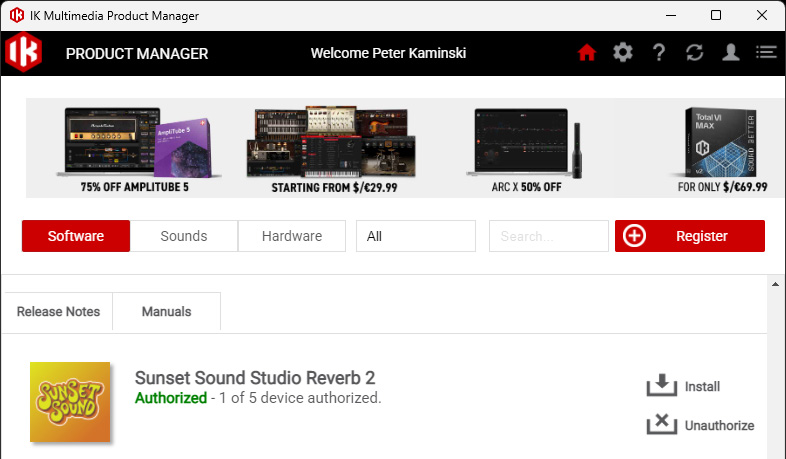Refresh the product list with the sync icon

coord(695,52)
